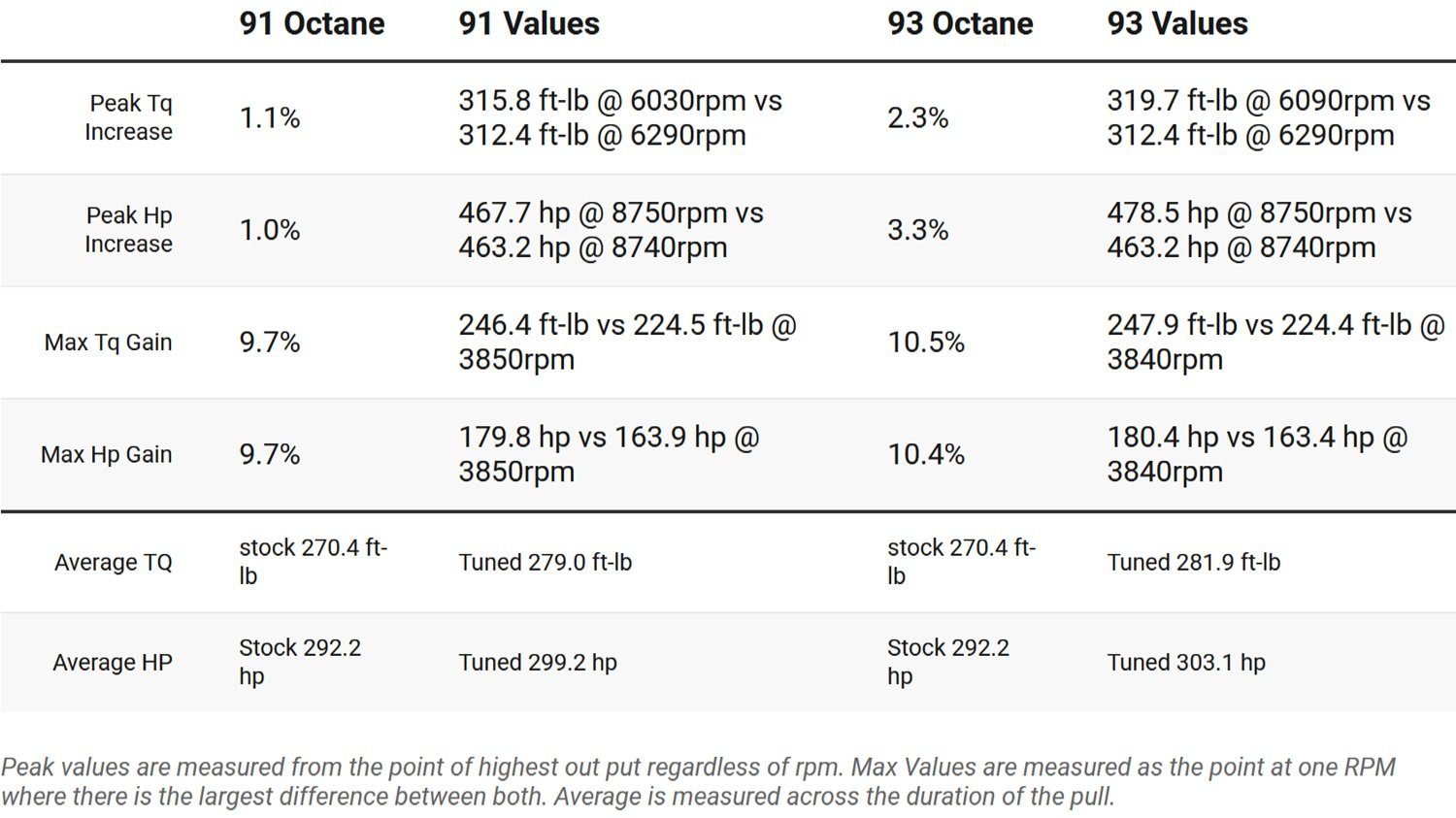
Task: Click the "Max Tq Gain" row label
Action: coord(109,343)
